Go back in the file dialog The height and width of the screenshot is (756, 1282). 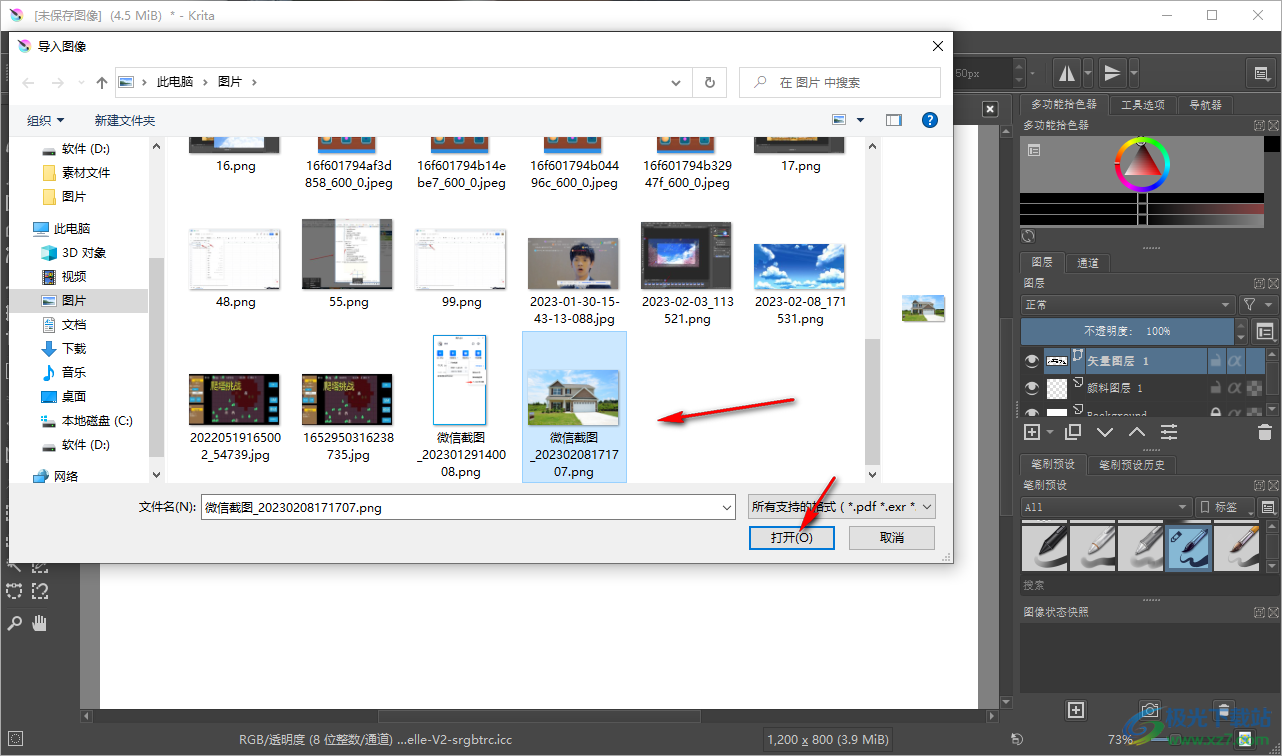click(x=29, y=82)
